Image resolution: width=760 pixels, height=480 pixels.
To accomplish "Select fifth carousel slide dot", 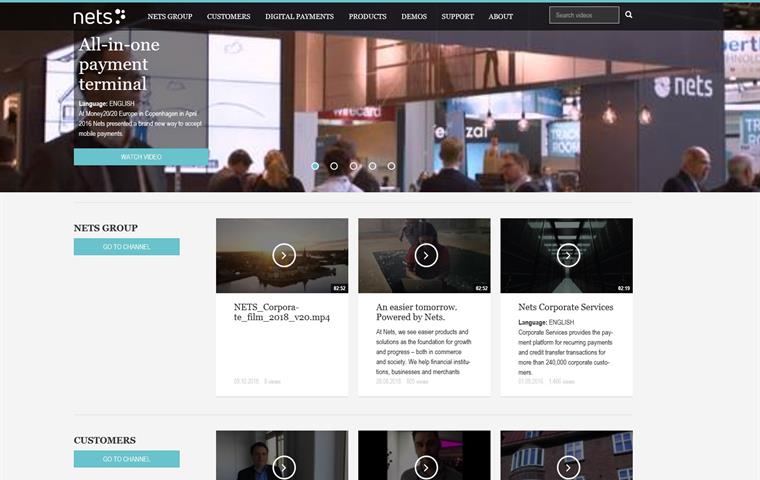I will 391,166.
